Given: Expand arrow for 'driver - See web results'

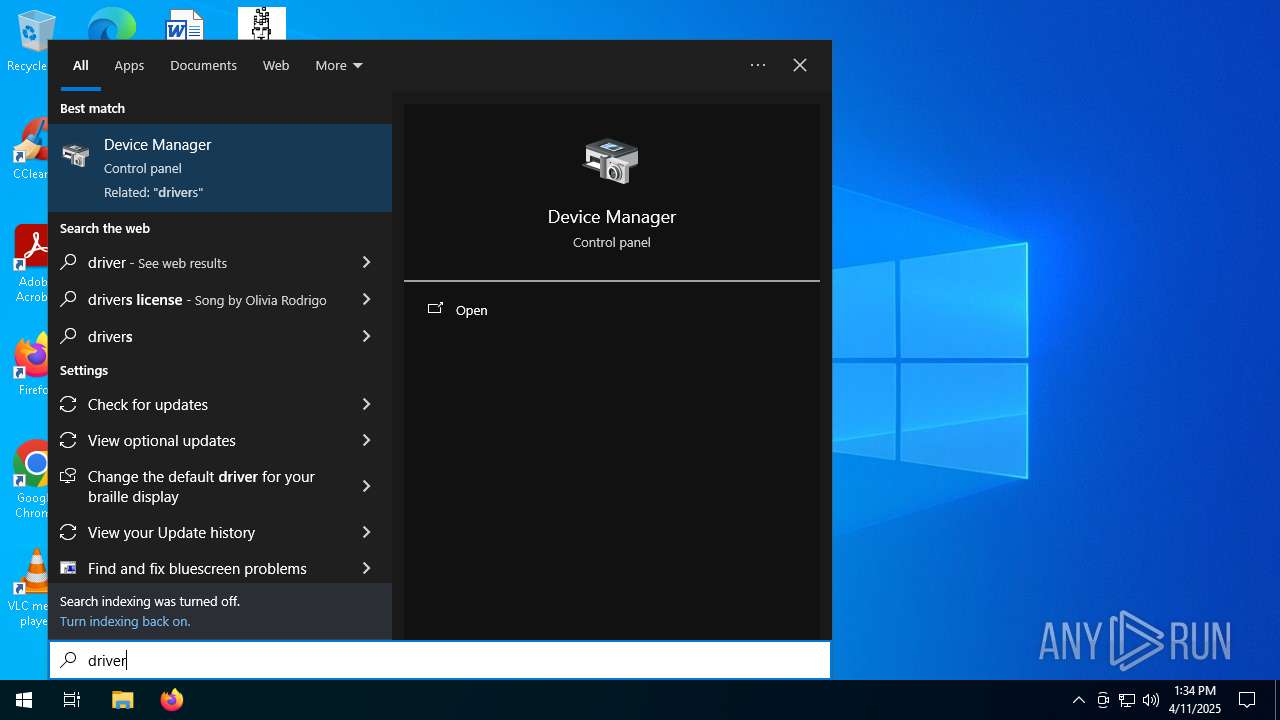Looking at the screenshot, I should tap(366, 262).
